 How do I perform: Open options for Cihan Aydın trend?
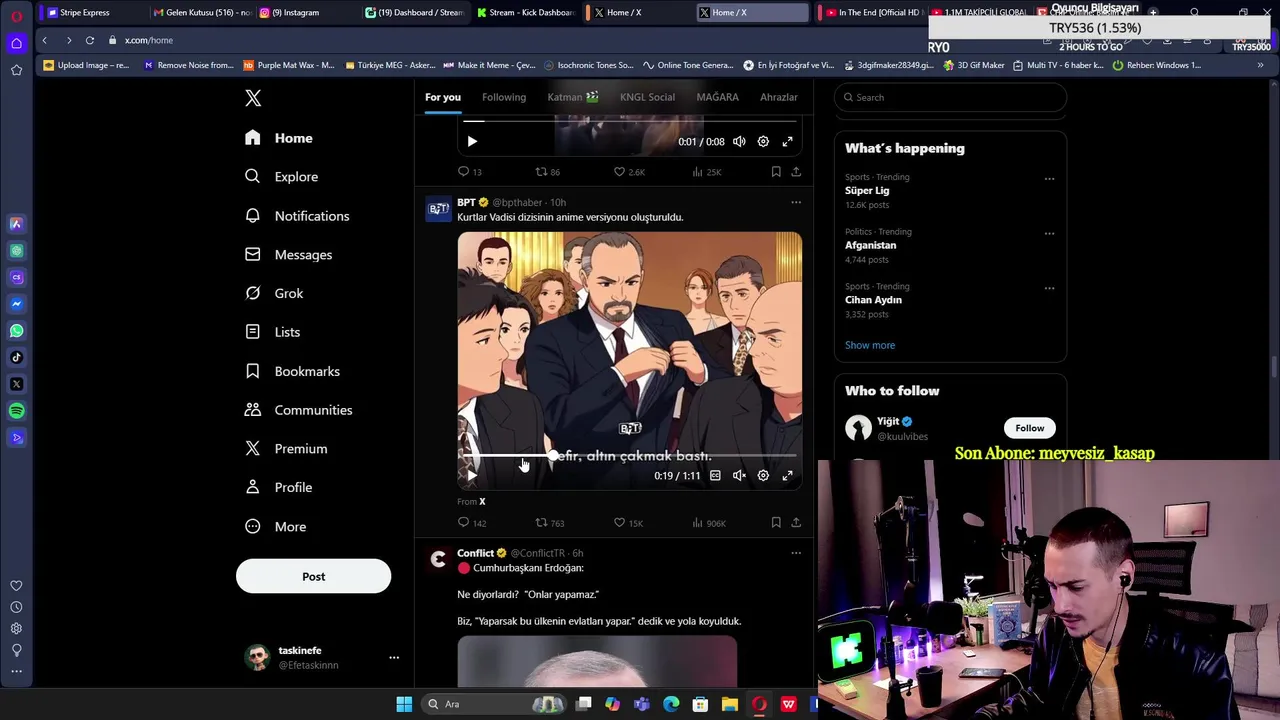click(1049, 288)
